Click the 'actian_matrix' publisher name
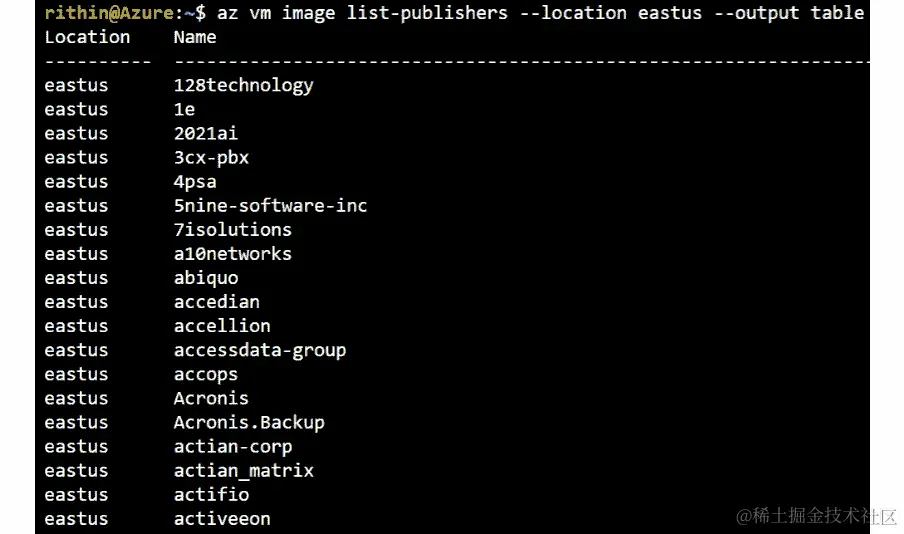Screen dimensions: 904x534 [244, 471]
